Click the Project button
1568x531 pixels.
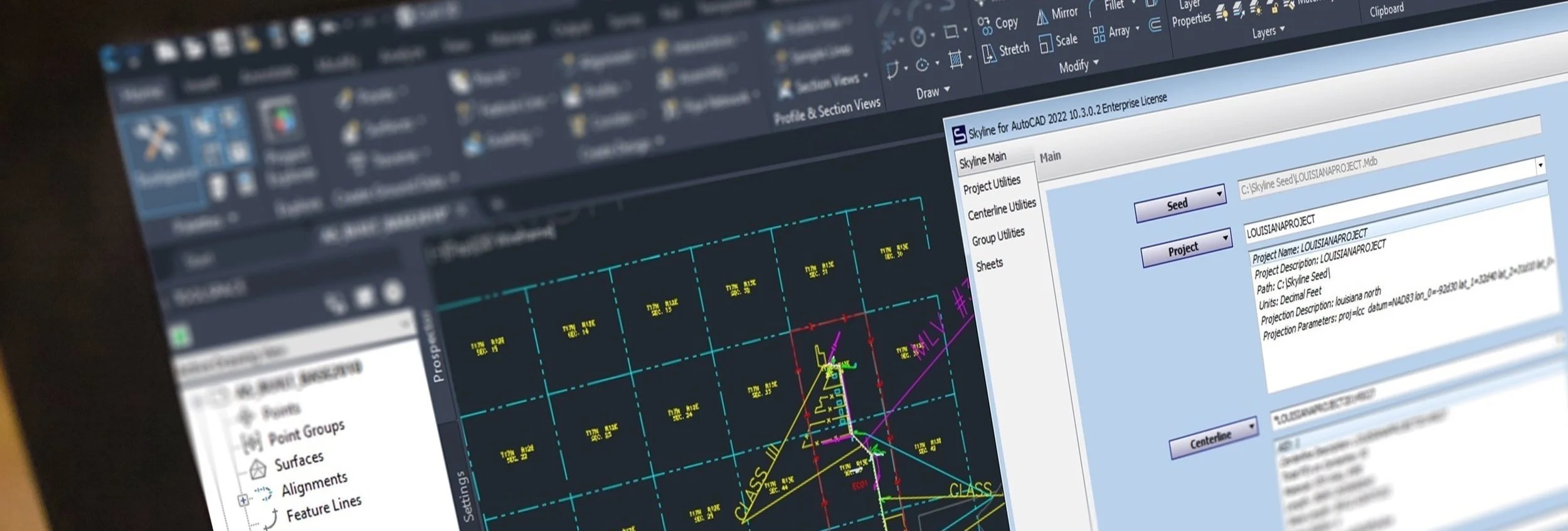tap(1185, 247)
